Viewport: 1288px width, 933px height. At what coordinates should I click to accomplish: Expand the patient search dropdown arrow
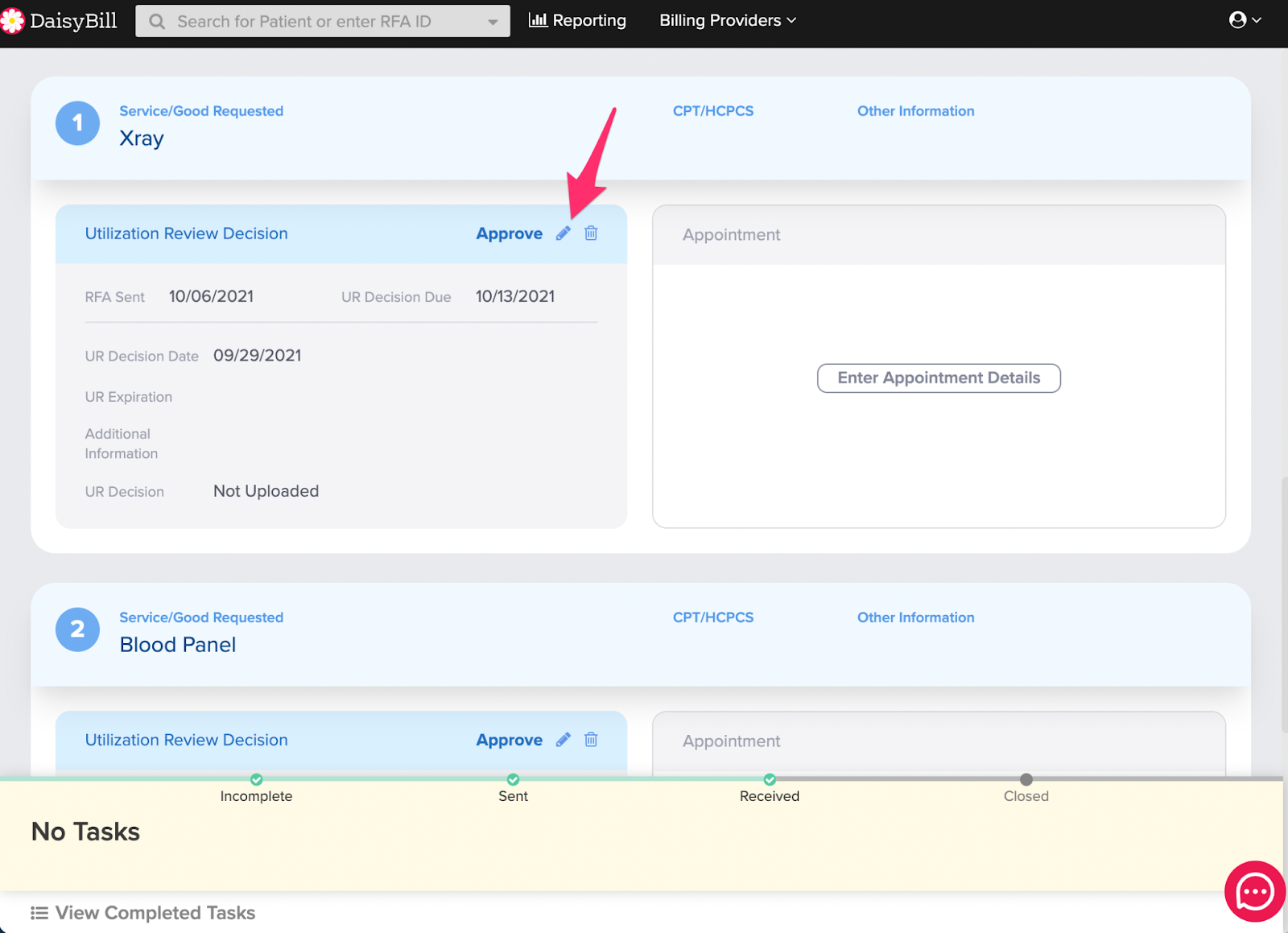(x=493, y=22)
